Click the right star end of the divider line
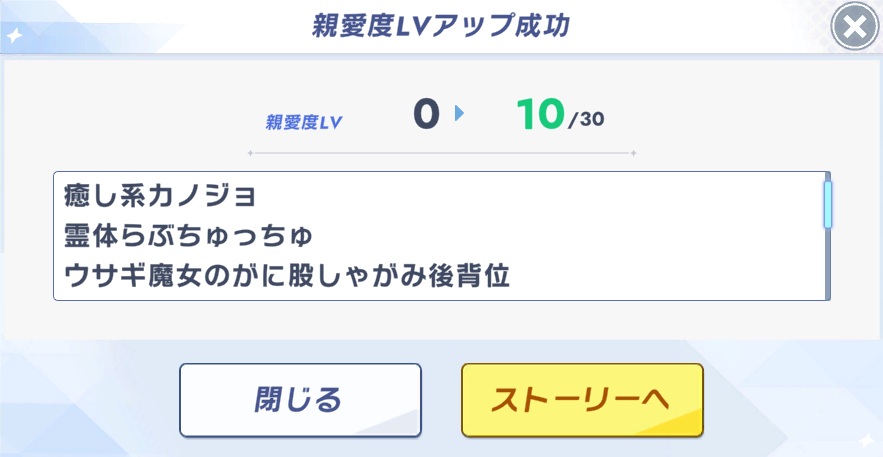 (633, 153)
